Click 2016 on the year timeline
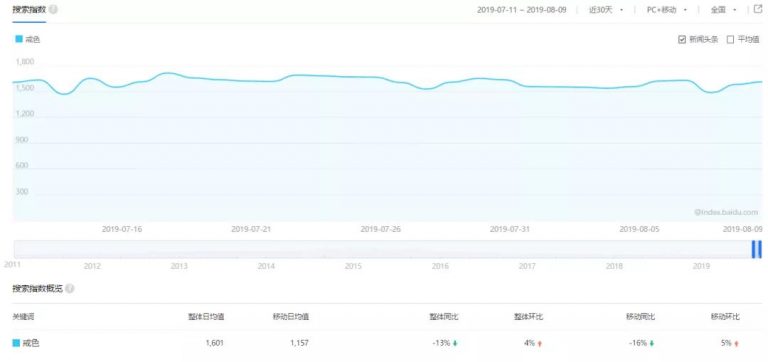Image resolution: width=768 pixels, height=362 pixels. click(440, 266)
